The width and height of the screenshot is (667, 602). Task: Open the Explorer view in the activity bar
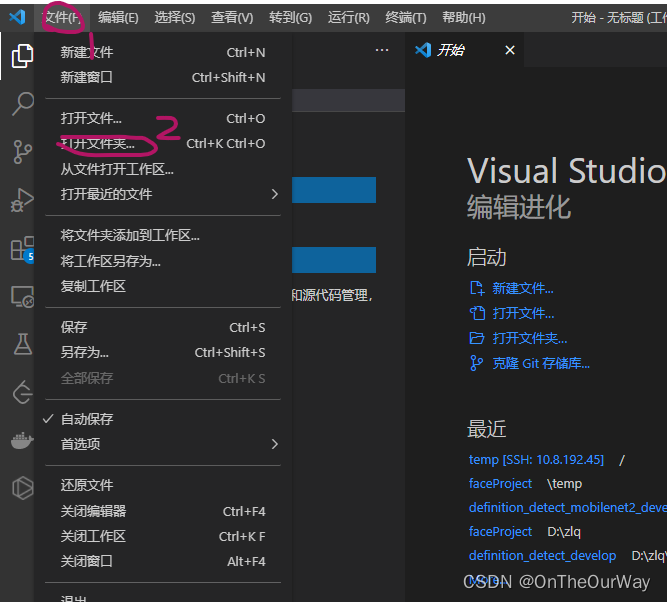pos(22,56)
